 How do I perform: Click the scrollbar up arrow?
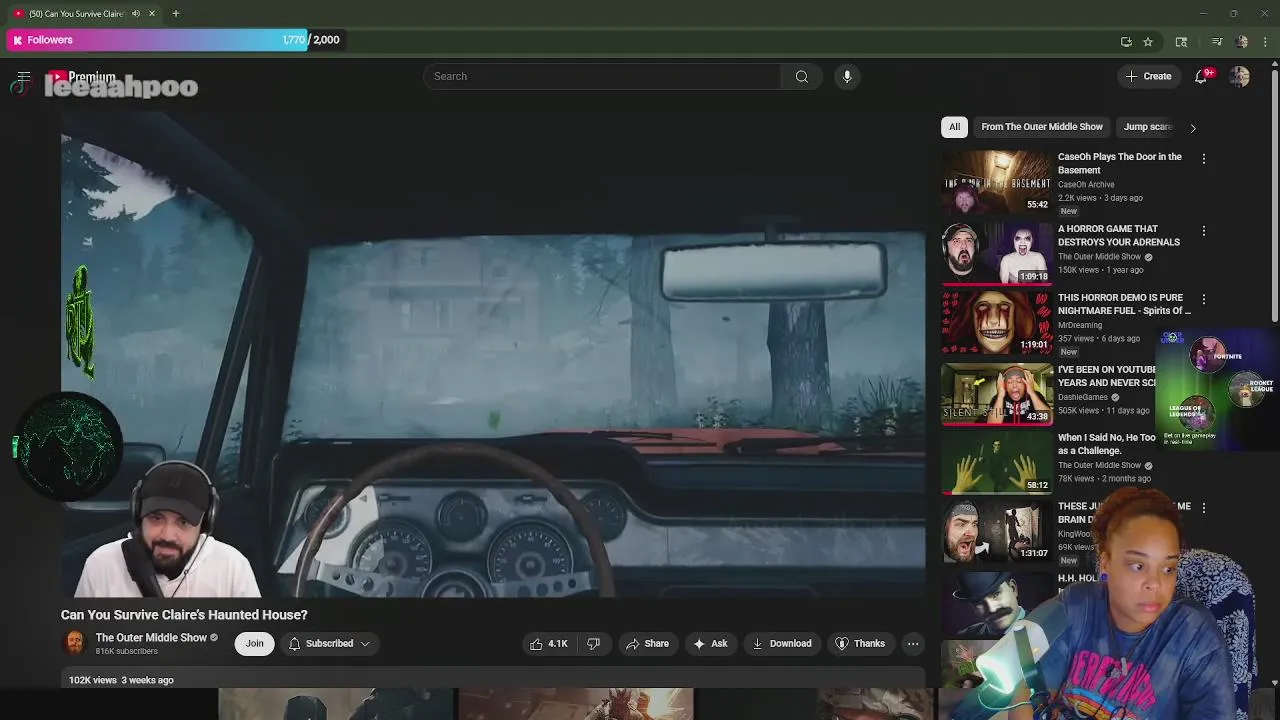click(x=1274, y=65)
